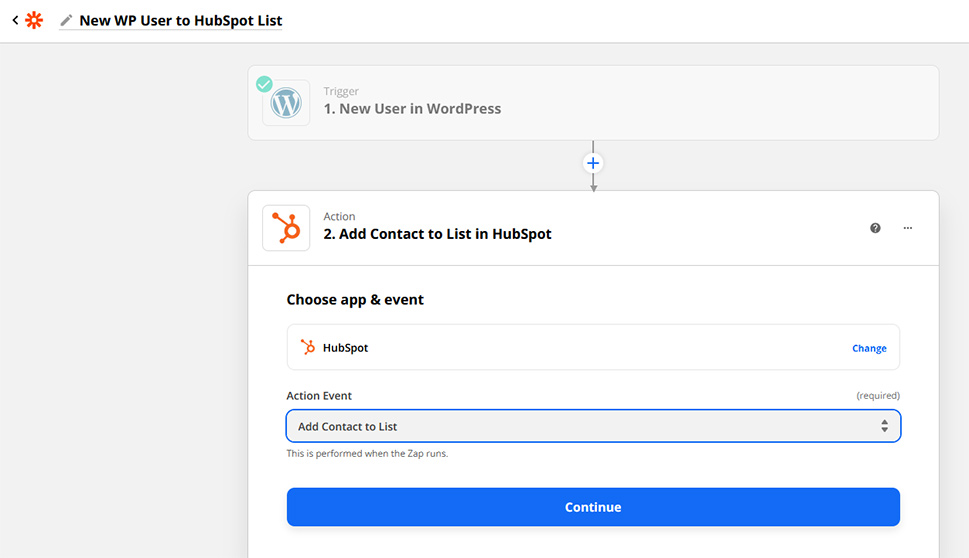Click the back arrow at top left

tap(15, 20)
